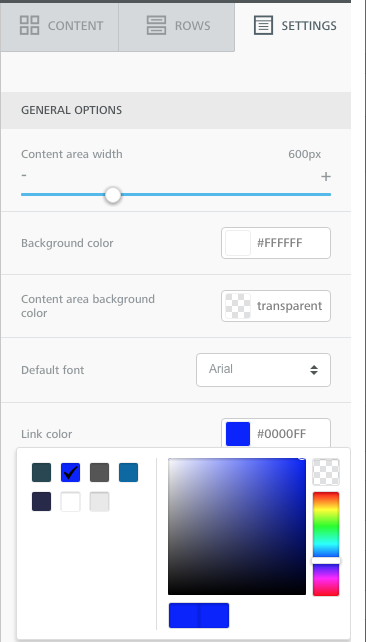
Task: Select the dark teal preset swatch
Action: [42, 472]
